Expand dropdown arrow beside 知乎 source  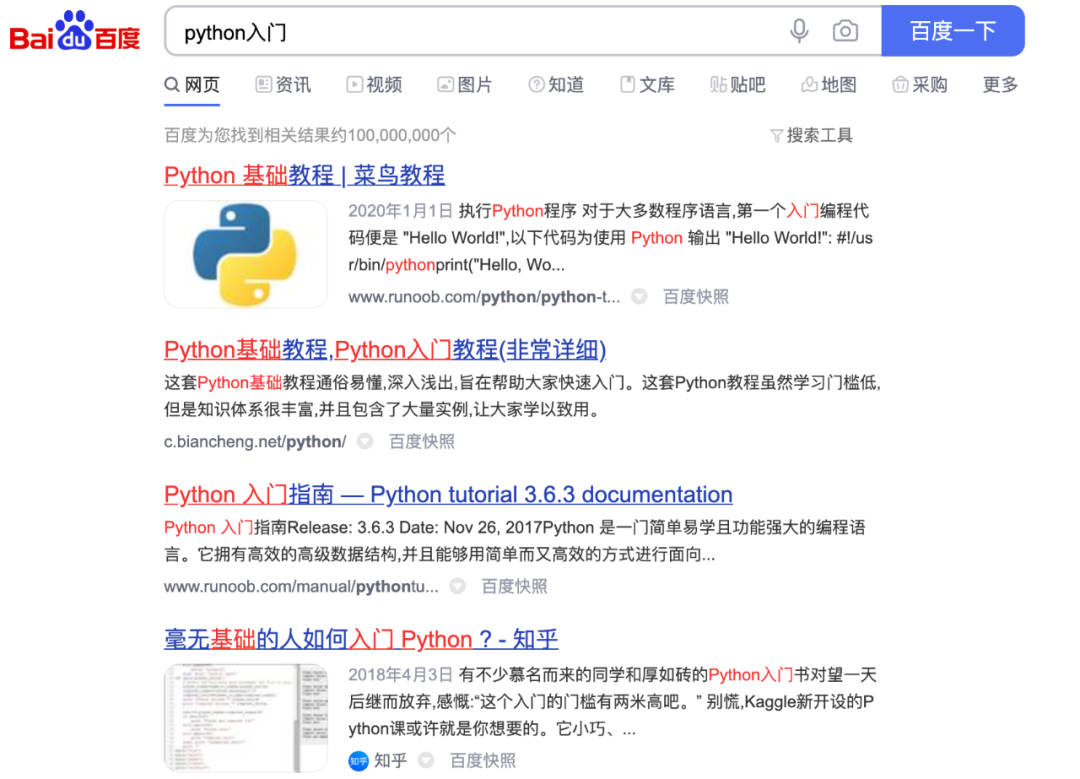coord(426,760)
